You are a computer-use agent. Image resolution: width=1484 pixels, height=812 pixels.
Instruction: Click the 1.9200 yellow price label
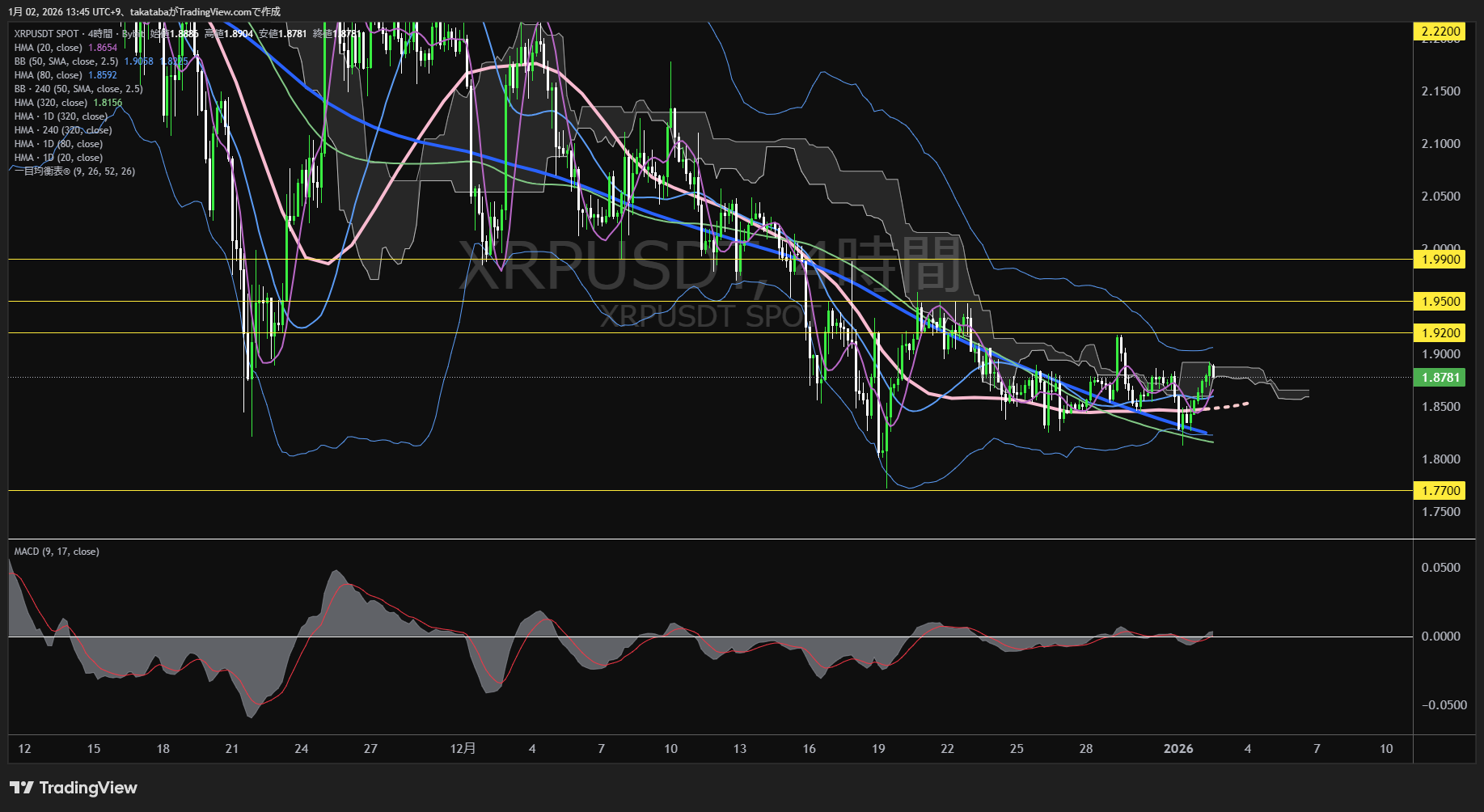tap(1440, 333)
